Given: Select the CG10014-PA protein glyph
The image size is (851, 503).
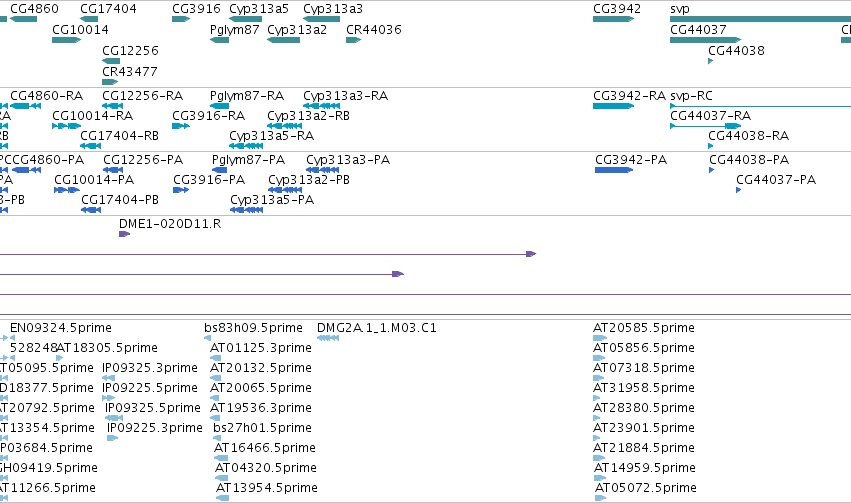Looking at the screenshot, I should click(x=67, y=190).
